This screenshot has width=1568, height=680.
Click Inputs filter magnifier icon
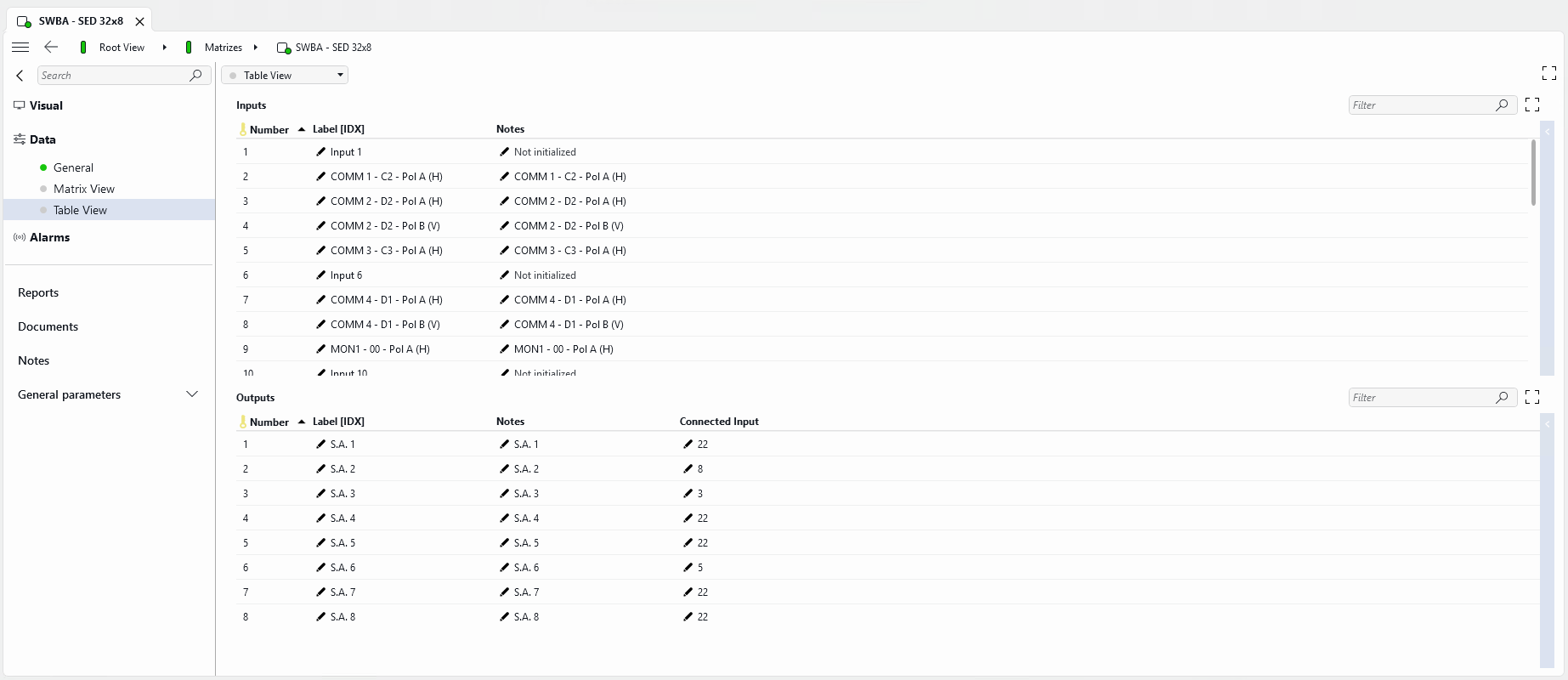click(x=1502, y=105)
